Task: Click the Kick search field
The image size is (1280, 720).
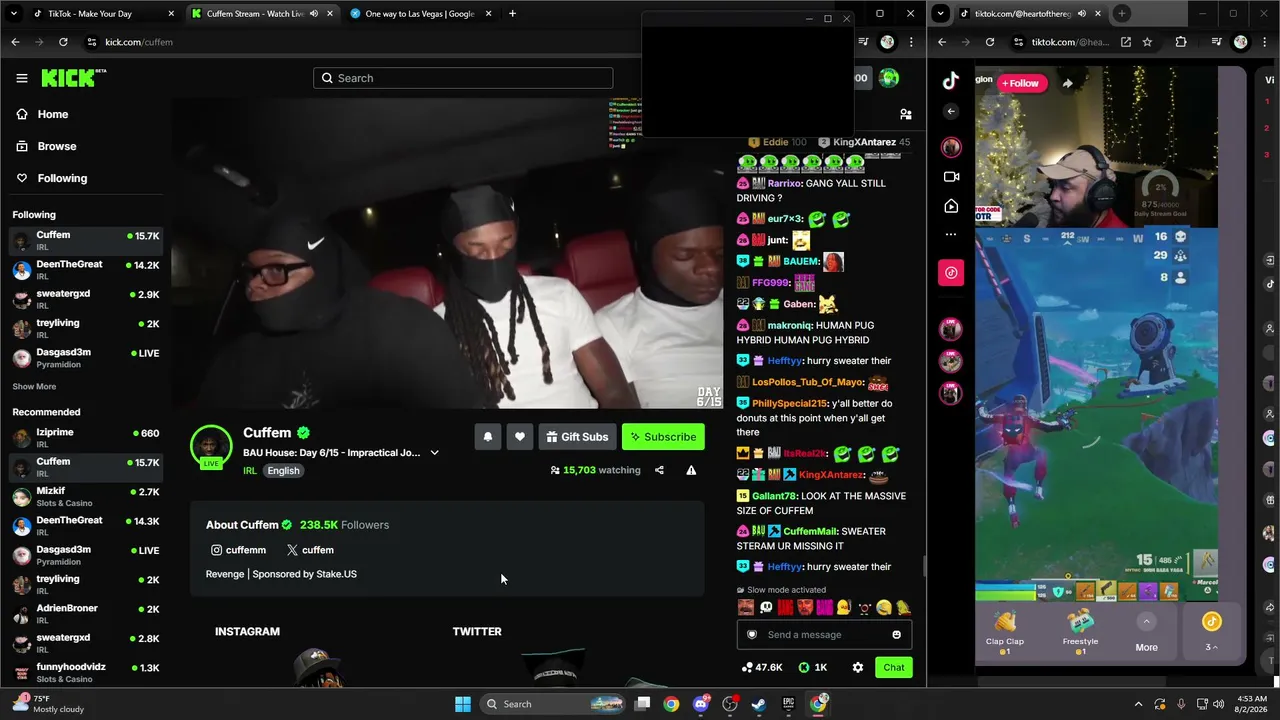Action: click(x=463, y=78)
